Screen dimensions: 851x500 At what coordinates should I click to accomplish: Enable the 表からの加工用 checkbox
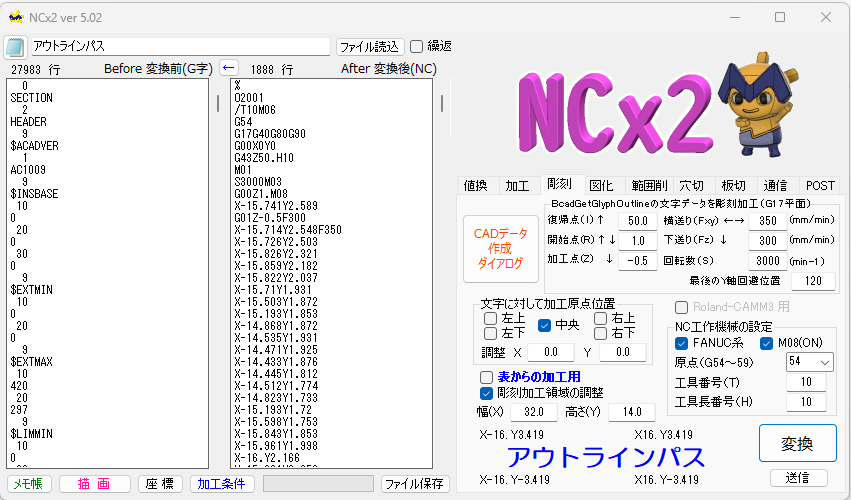point(487,377)
